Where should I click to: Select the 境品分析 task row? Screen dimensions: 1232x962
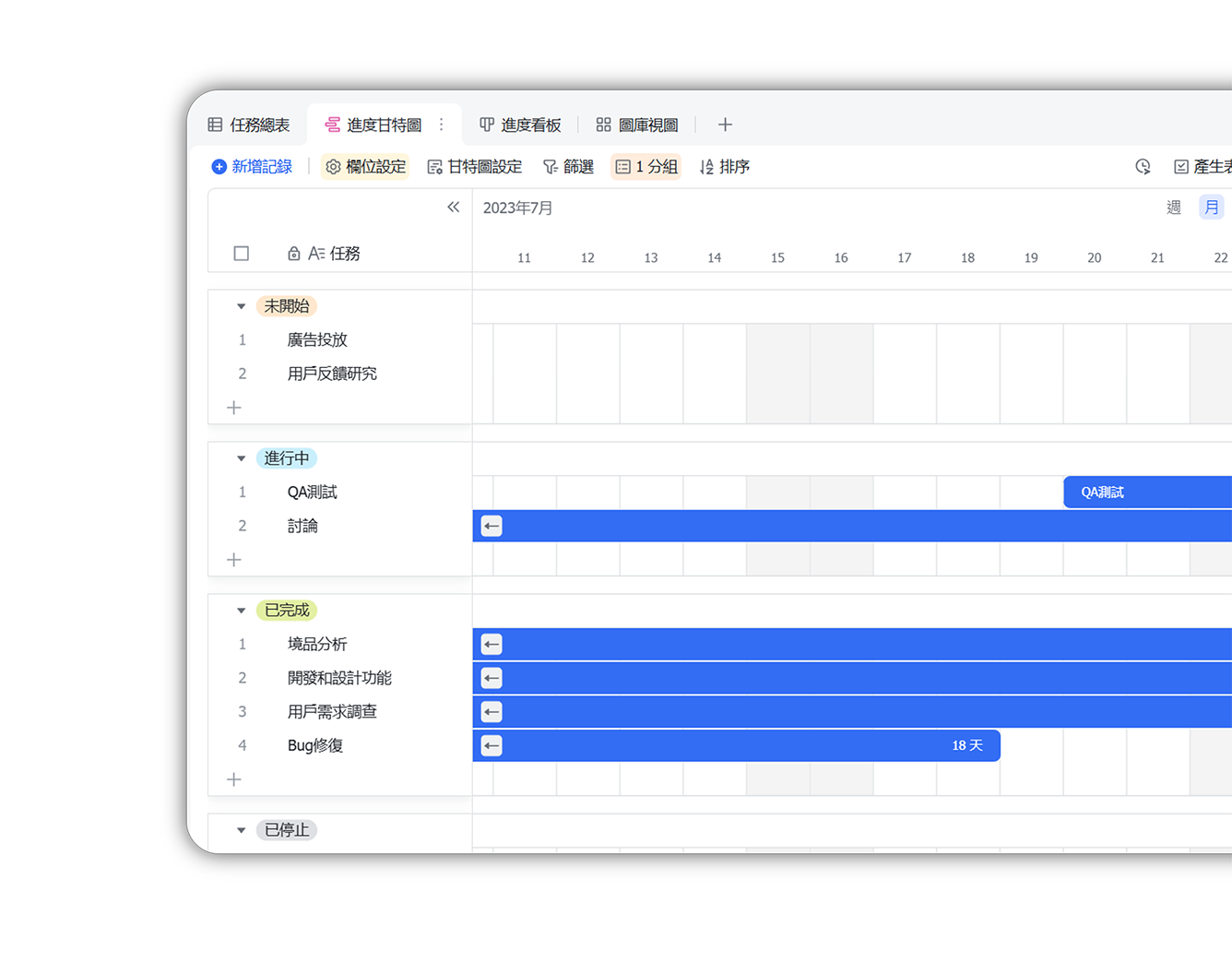coord(340,644)
